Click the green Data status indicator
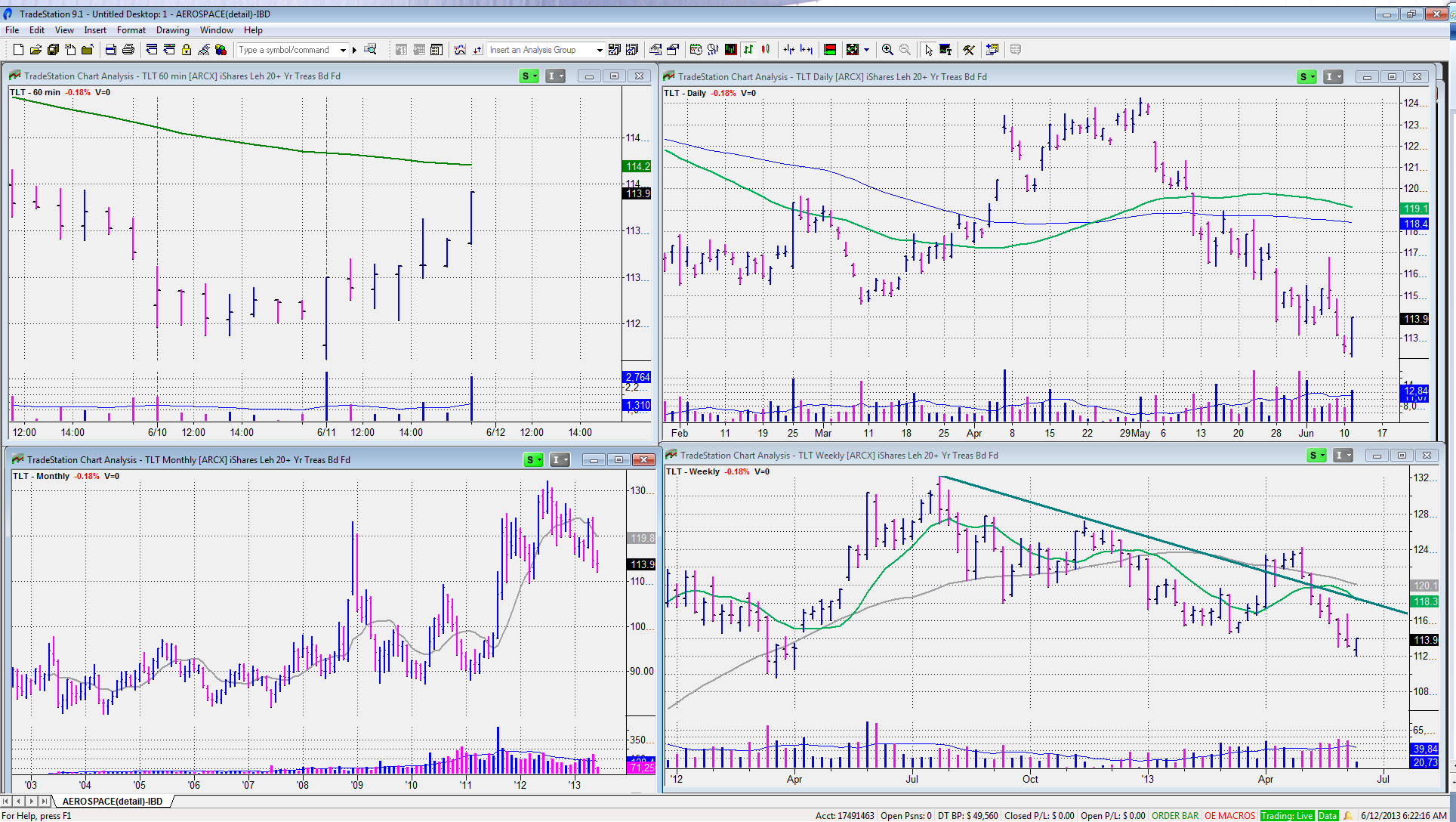The image size is (1456, 822). [1328, 816]
